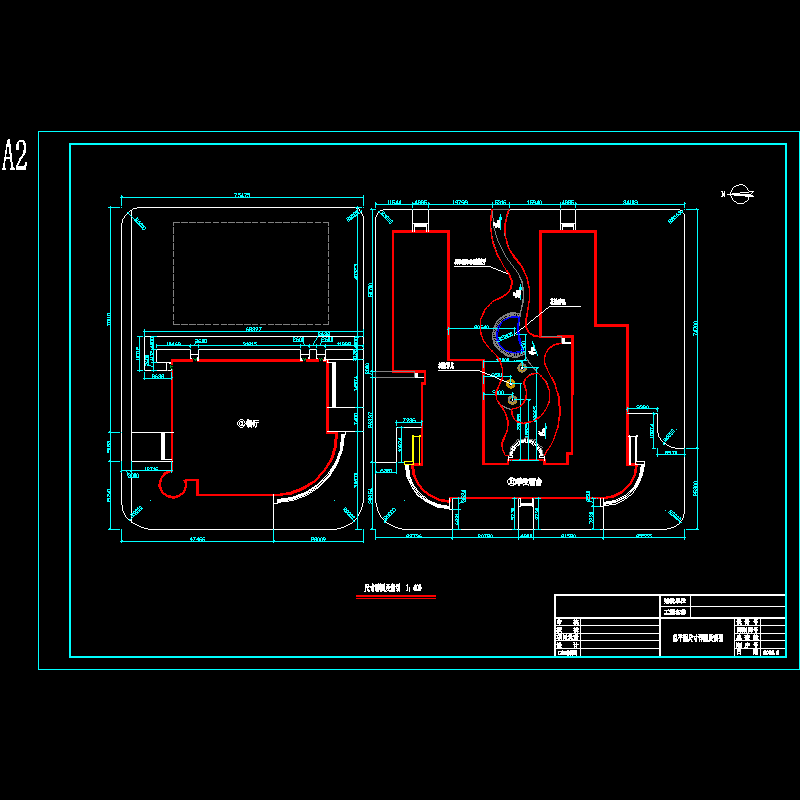Select the top-right header row of title block

[x=738, y=601]
